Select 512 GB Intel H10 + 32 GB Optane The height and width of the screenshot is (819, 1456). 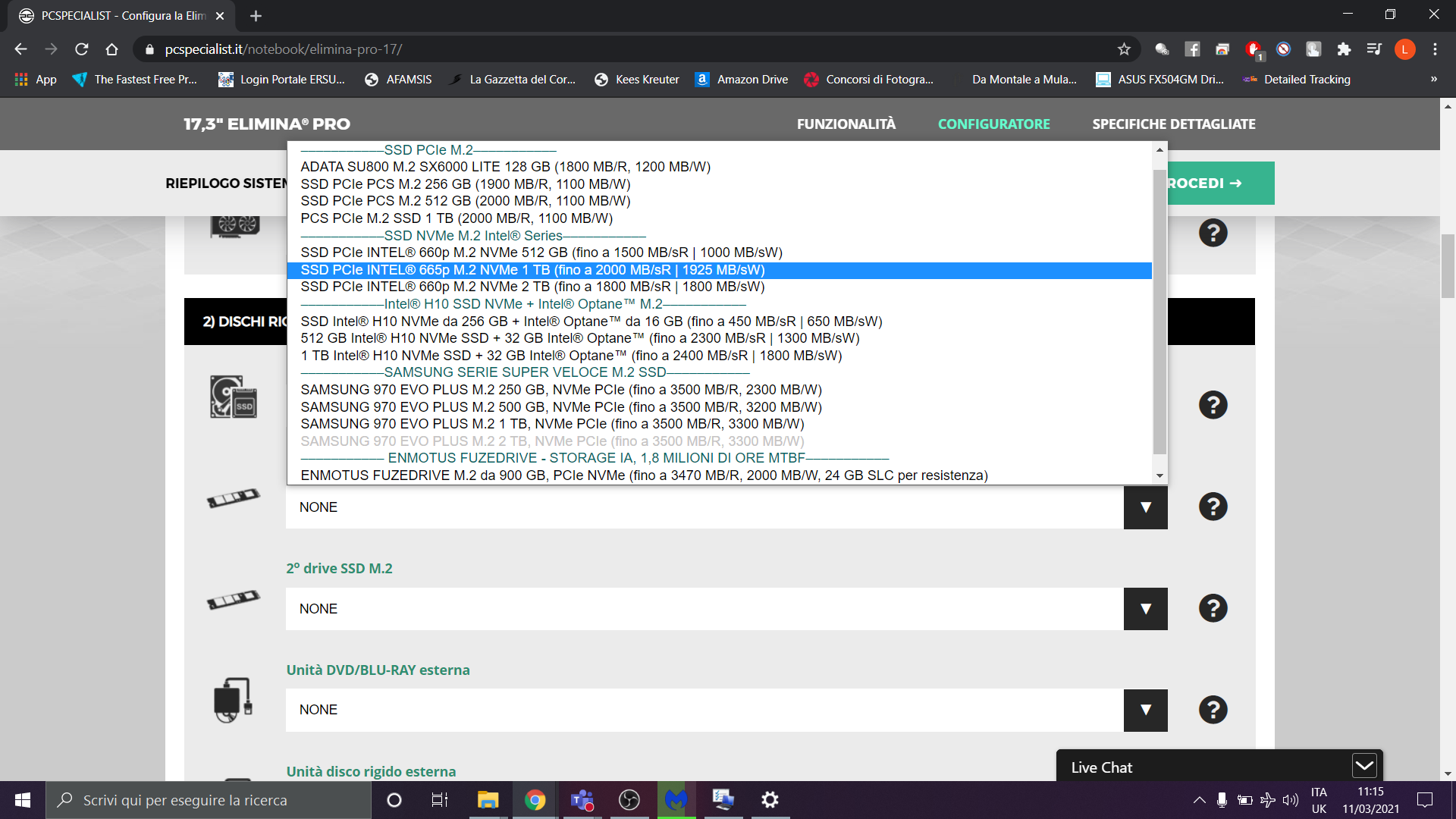719,338
